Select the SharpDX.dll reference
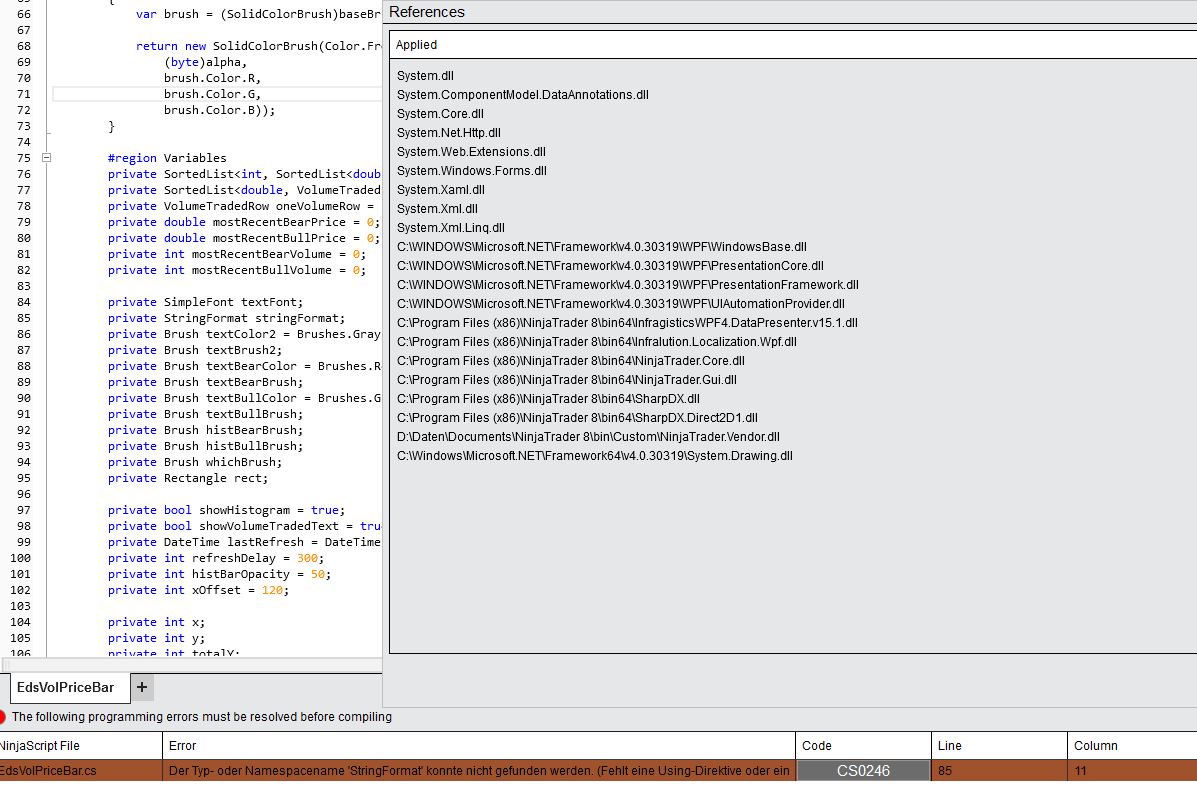The image size is (1197, 808). click(548, 399)
